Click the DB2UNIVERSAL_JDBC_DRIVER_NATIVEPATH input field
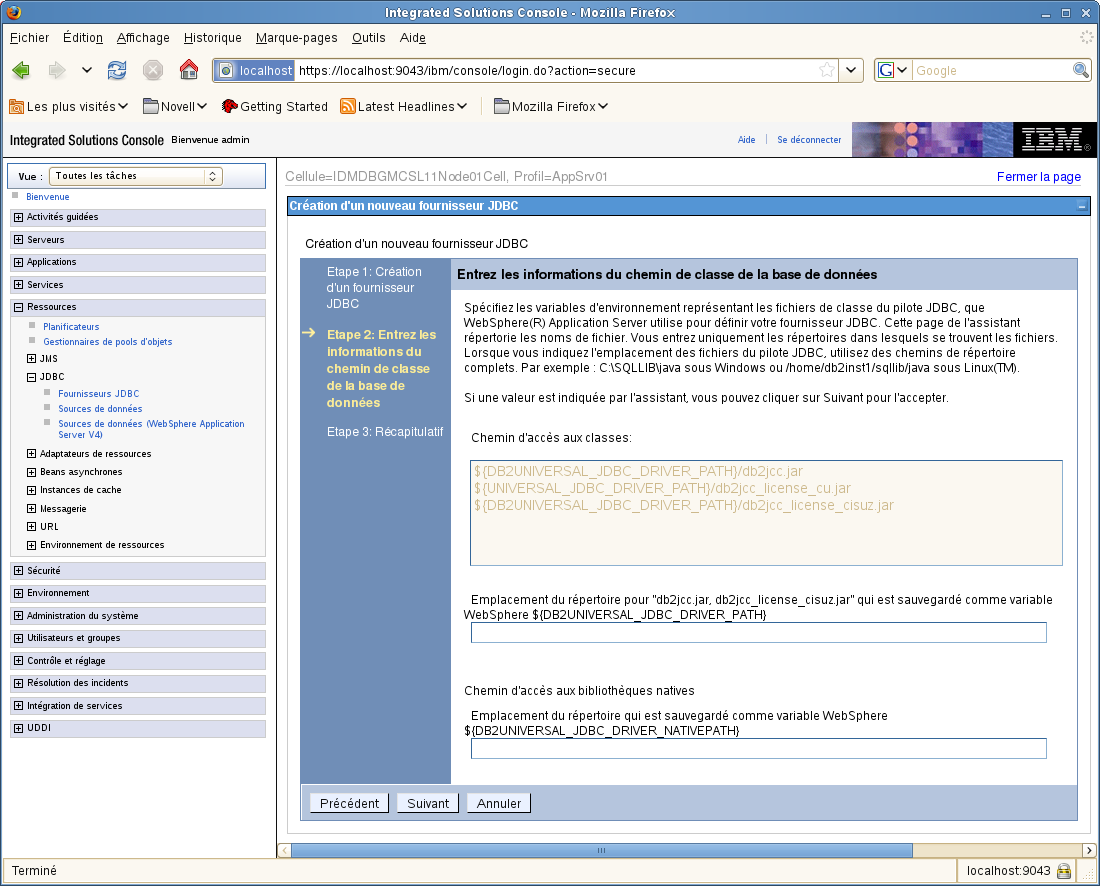Image resolution: width=1100 pixels, height=886 pixels. 758,749
